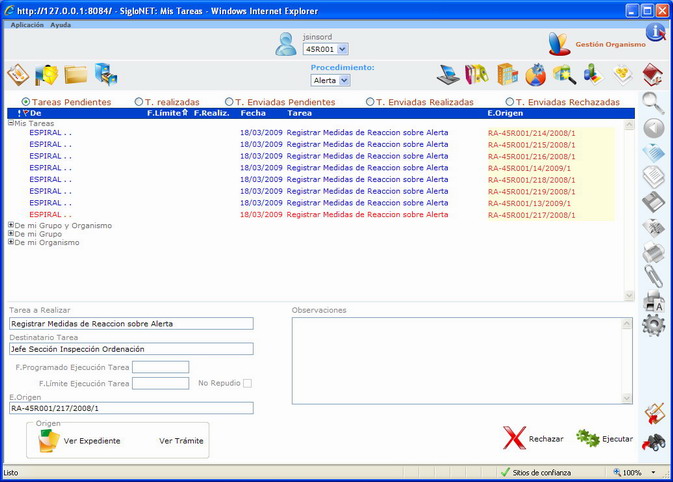The height and width of the screenshot is (482, 673).
Task: Click the yellow folder icon in toolbar
Action: [x=76, y=74]
